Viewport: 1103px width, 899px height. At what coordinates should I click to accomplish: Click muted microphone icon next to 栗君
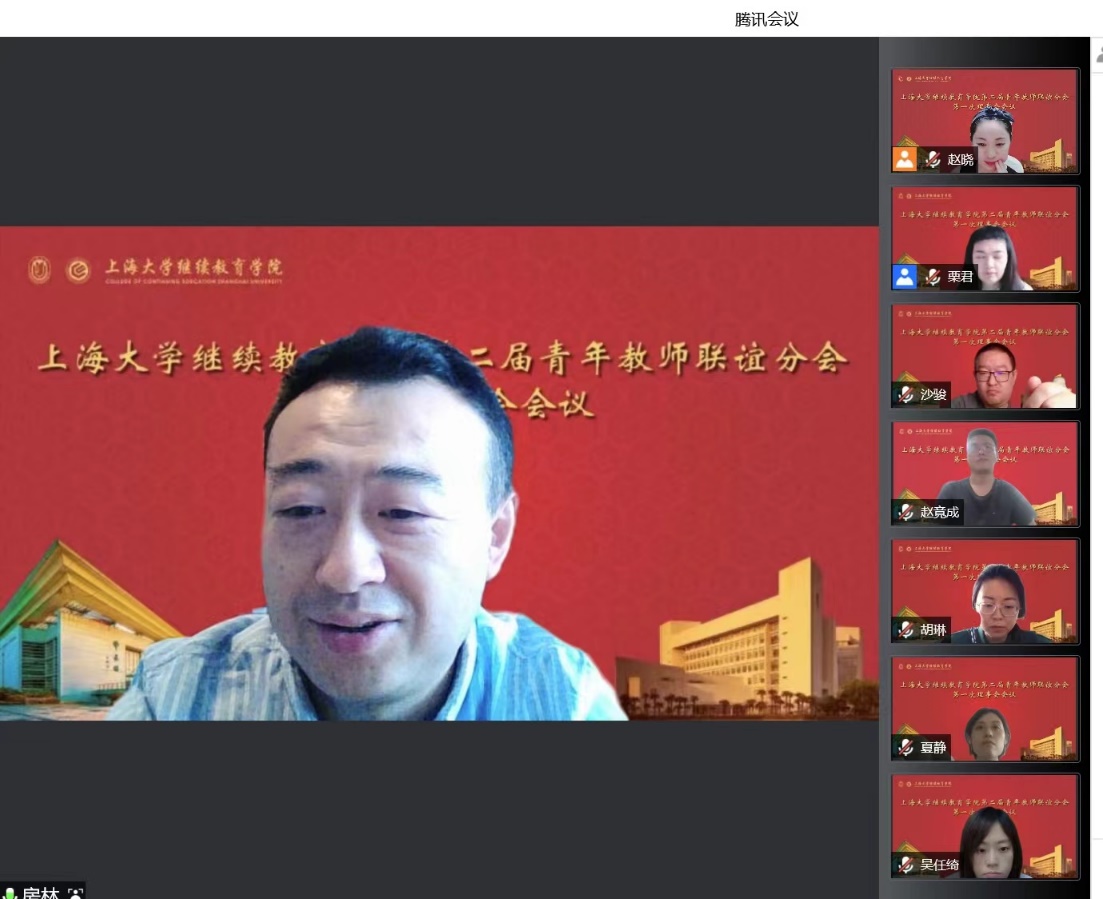933,277
